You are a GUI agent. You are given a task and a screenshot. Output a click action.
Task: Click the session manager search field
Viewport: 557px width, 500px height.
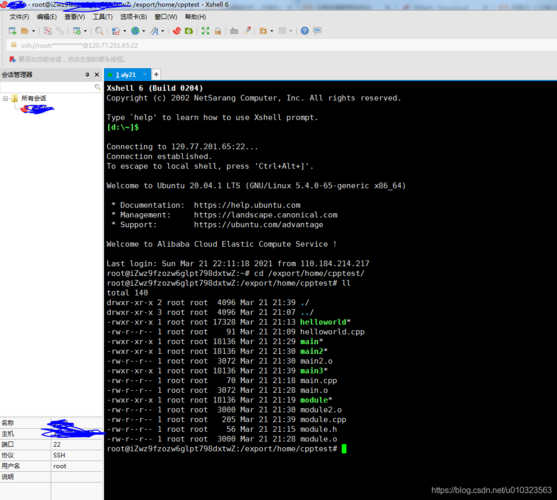click(x=51, y=87)
